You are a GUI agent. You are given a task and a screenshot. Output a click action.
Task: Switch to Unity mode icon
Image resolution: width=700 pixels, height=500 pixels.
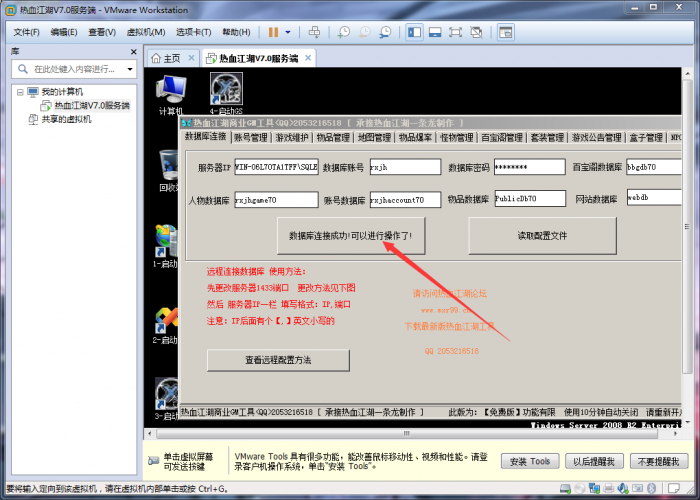[x=476, y=32]
